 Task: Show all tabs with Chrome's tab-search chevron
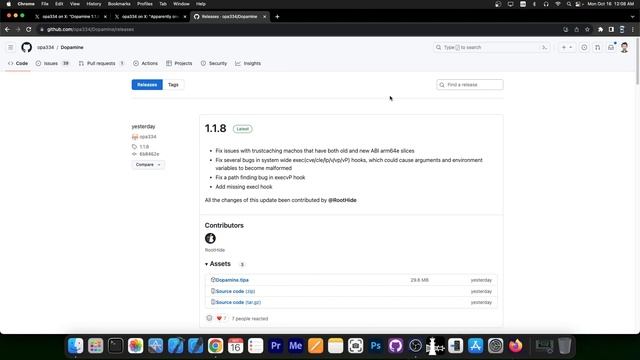point(633,17)
